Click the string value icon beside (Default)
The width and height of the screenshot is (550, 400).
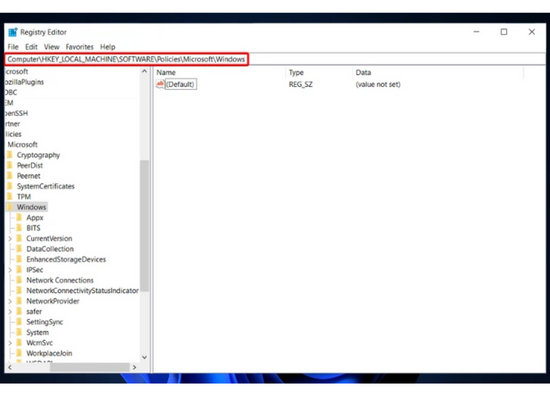pos(160,84)
